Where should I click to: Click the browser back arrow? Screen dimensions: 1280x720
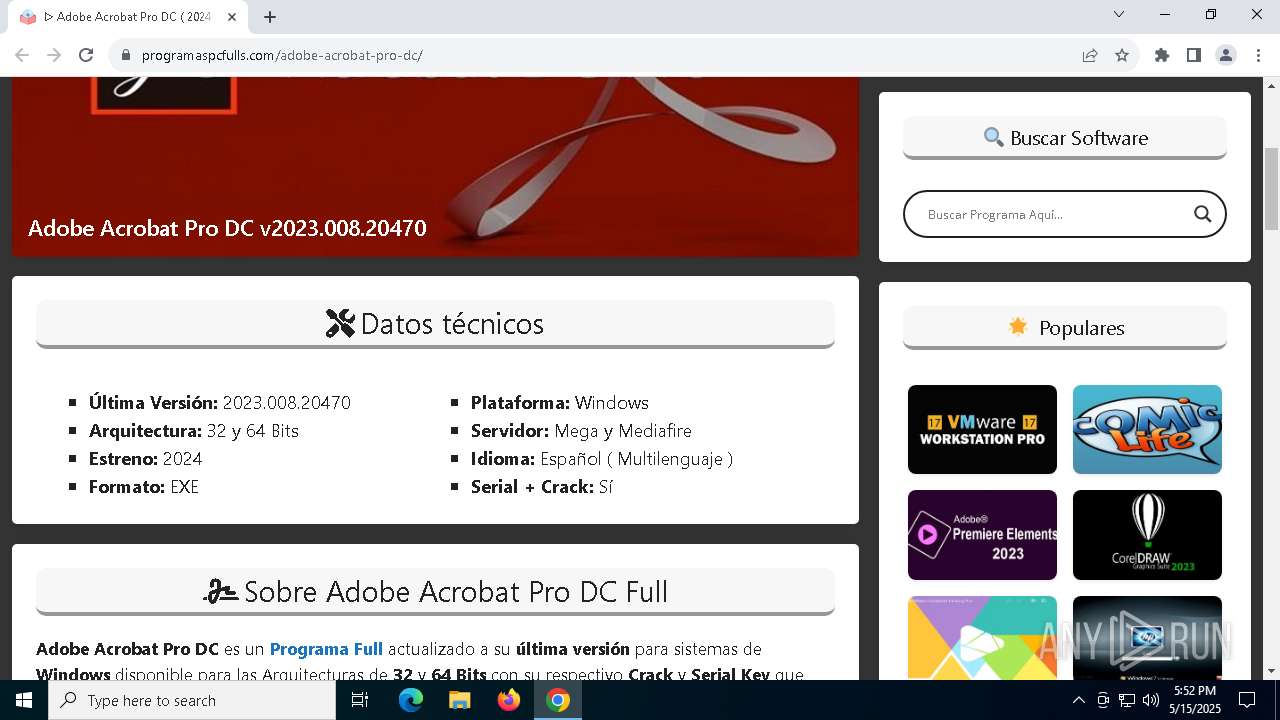point(22,55)
